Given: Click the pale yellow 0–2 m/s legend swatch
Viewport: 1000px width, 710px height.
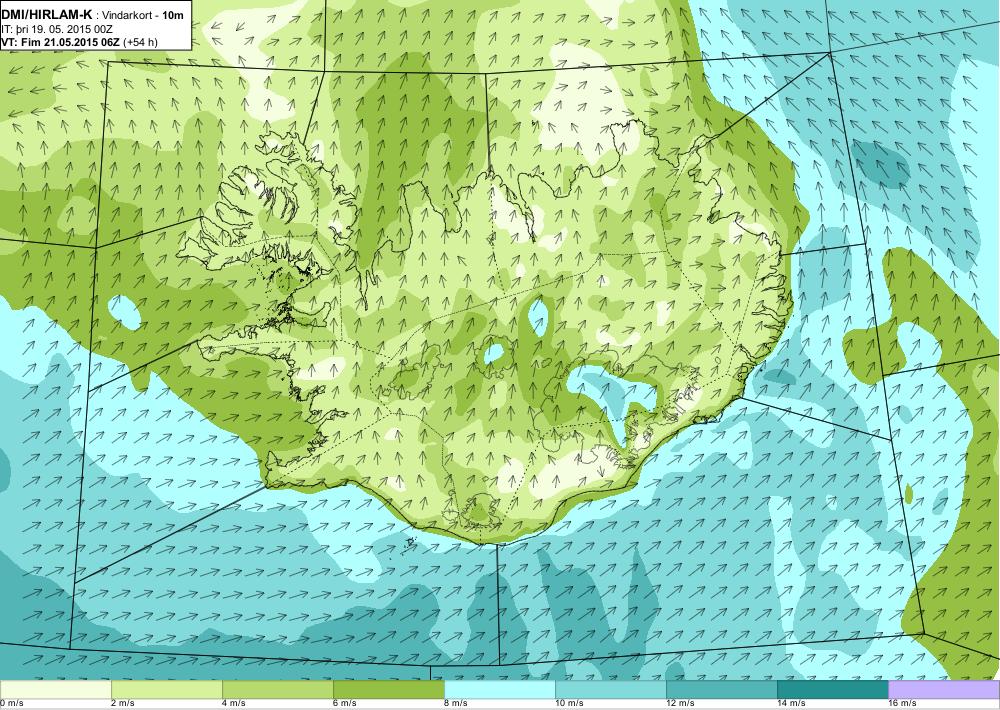Looking at the screenshot, I should coord(55,690).
